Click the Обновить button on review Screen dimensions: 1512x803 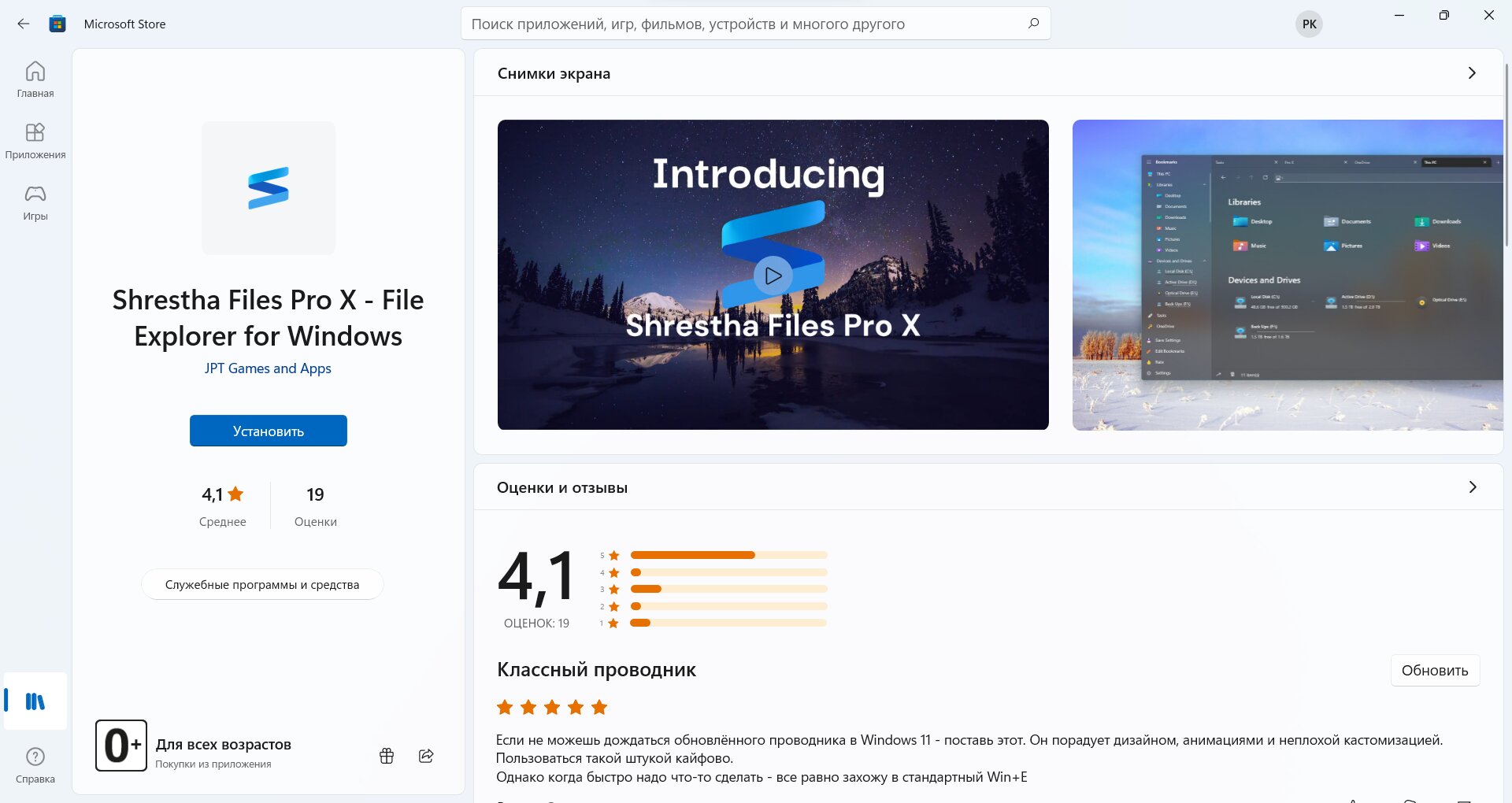click(1435, 670)
